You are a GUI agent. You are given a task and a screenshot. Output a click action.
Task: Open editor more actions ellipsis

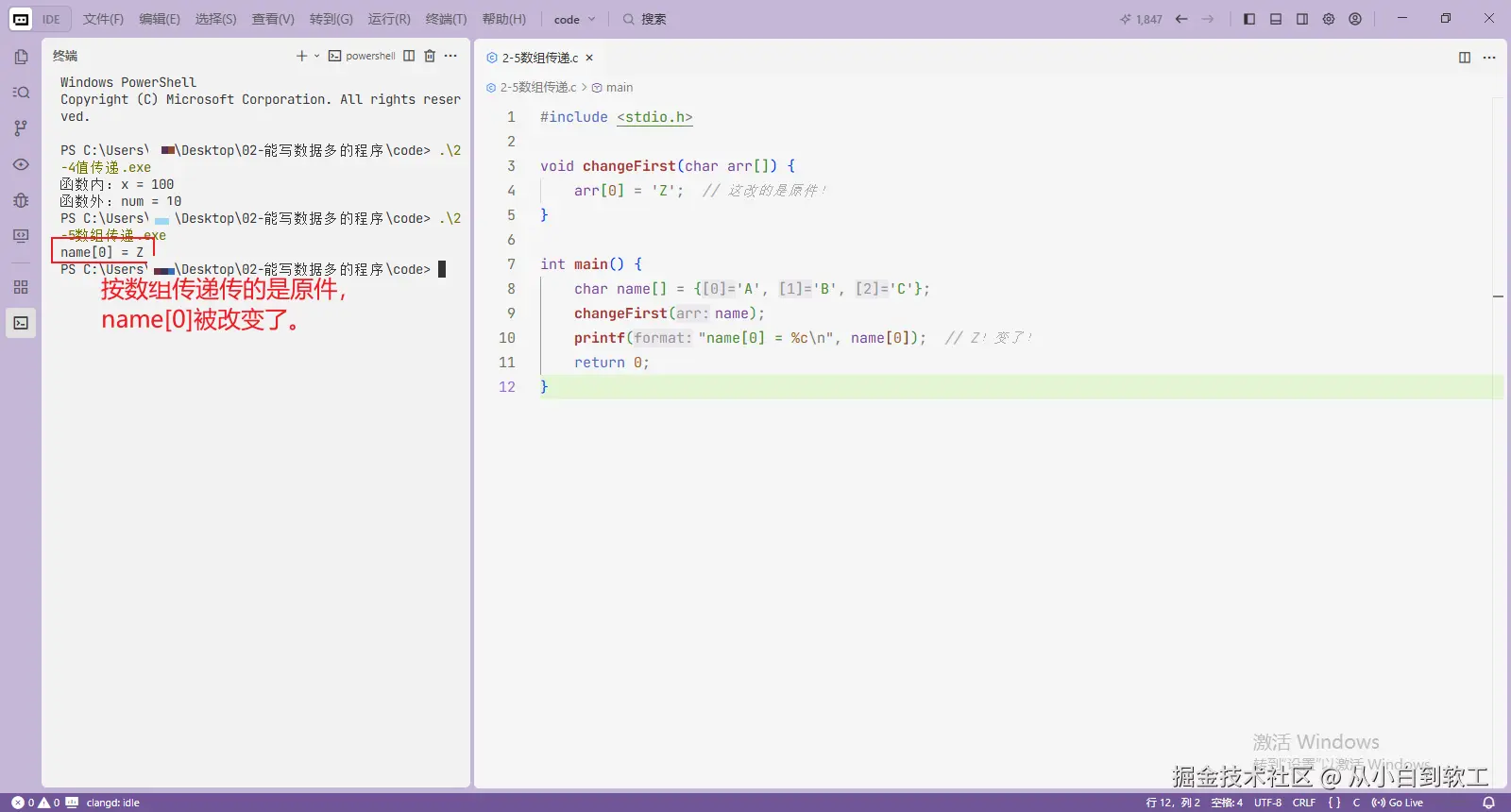pyautogui.click(x=1489, y=58)
